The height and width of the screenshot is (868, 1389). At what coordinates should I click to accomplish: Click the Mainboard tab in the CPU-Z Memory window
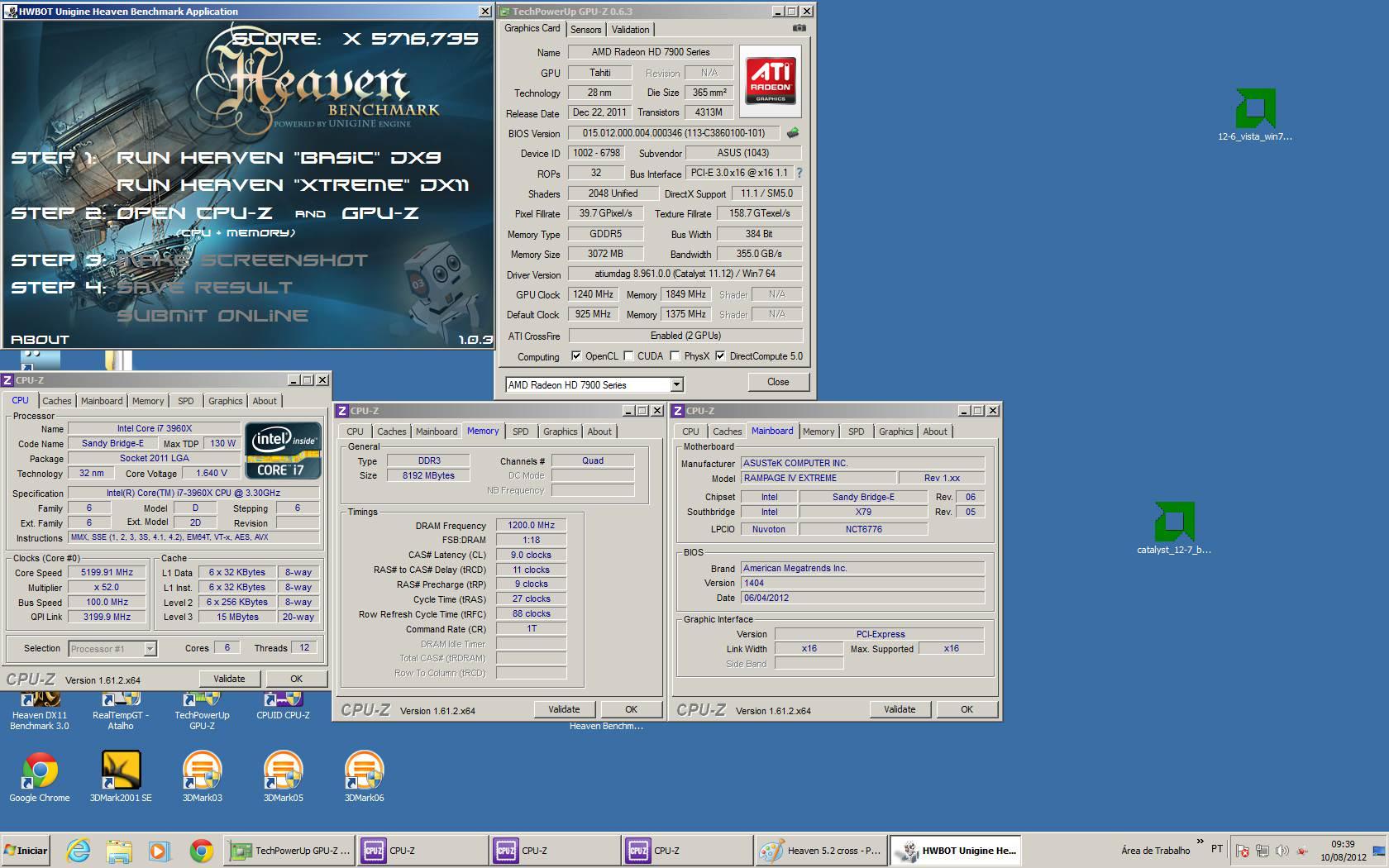[x=437, y=432]
